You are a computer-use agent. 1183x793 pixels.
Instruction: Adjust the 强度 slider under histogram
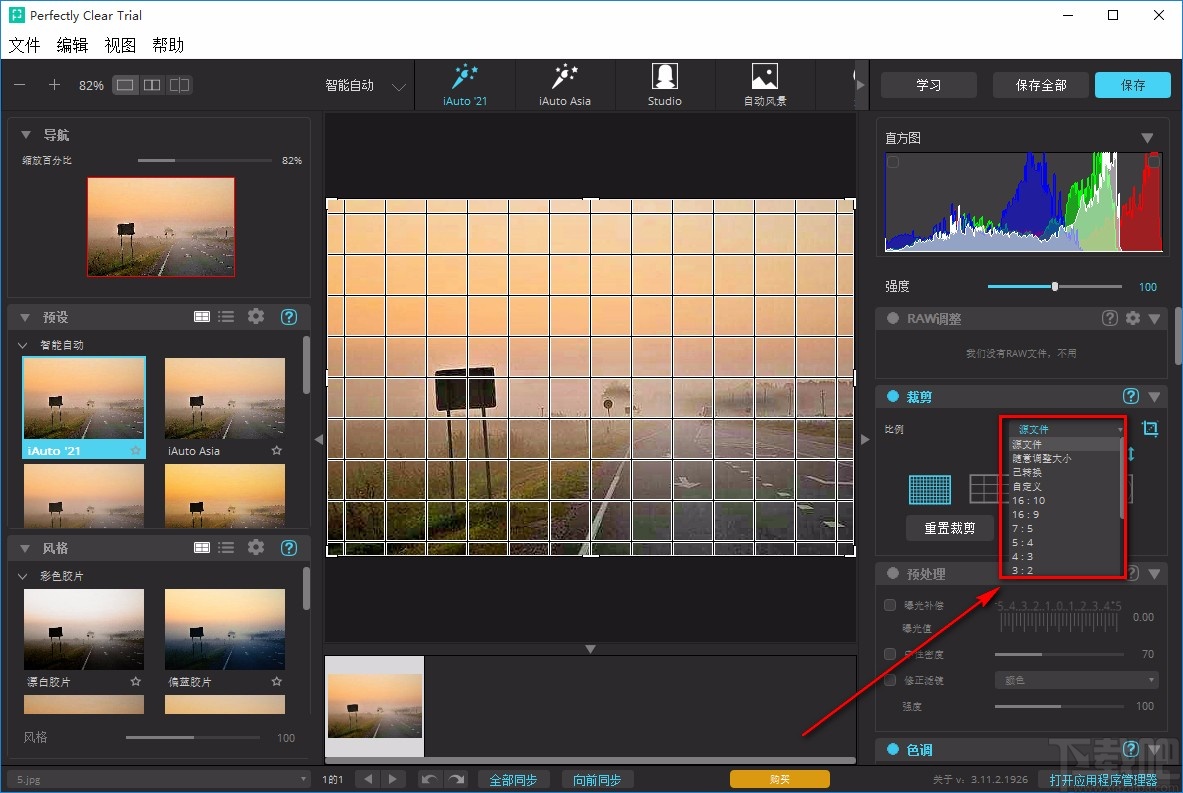(1054, 287)
